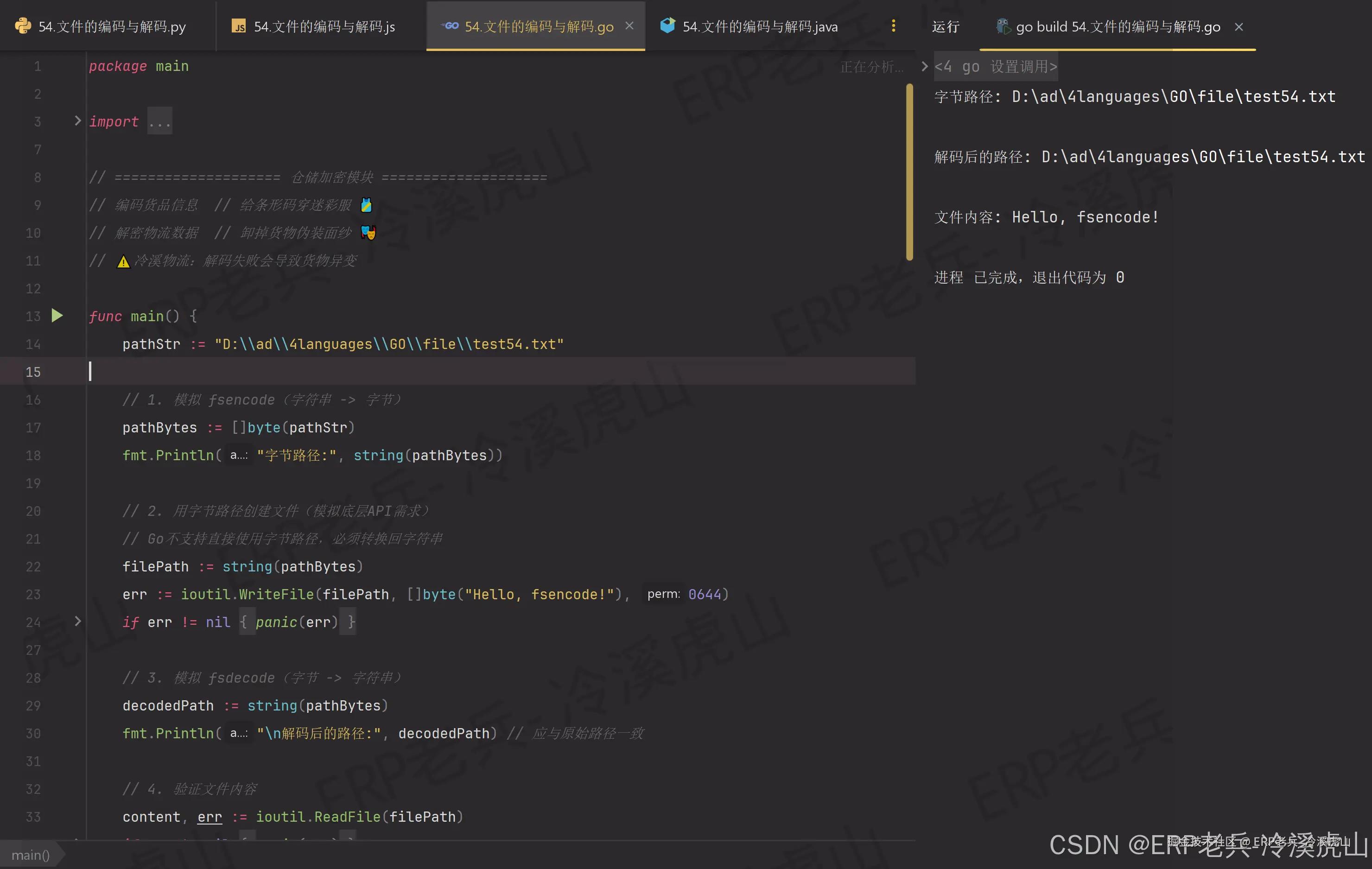Switch to the 54.文件的编码与解码.java tab
1372x869 pixels.
[x=760, y=27]
